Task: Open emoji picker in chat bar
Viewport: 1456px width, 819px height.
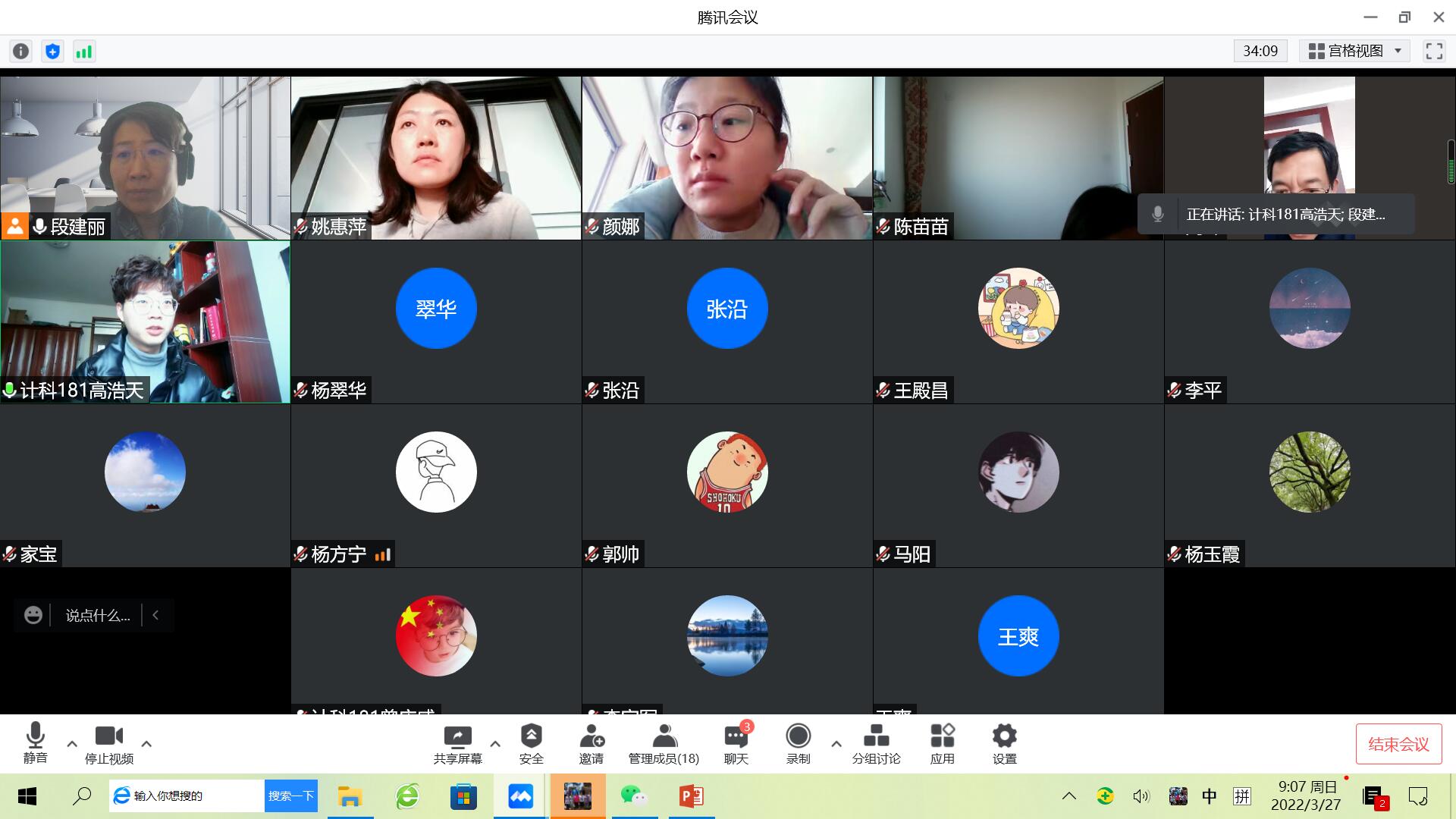Action: point(33,615)
